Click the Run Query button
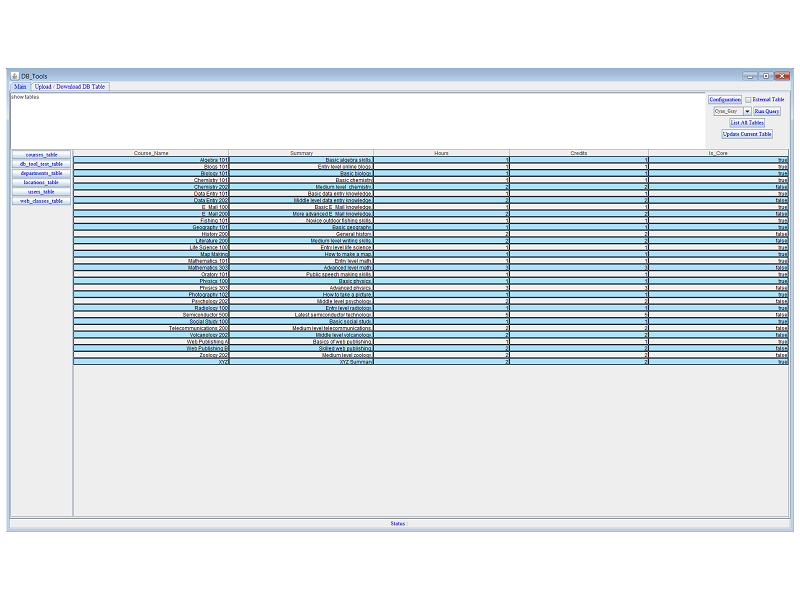 [765, 111]
